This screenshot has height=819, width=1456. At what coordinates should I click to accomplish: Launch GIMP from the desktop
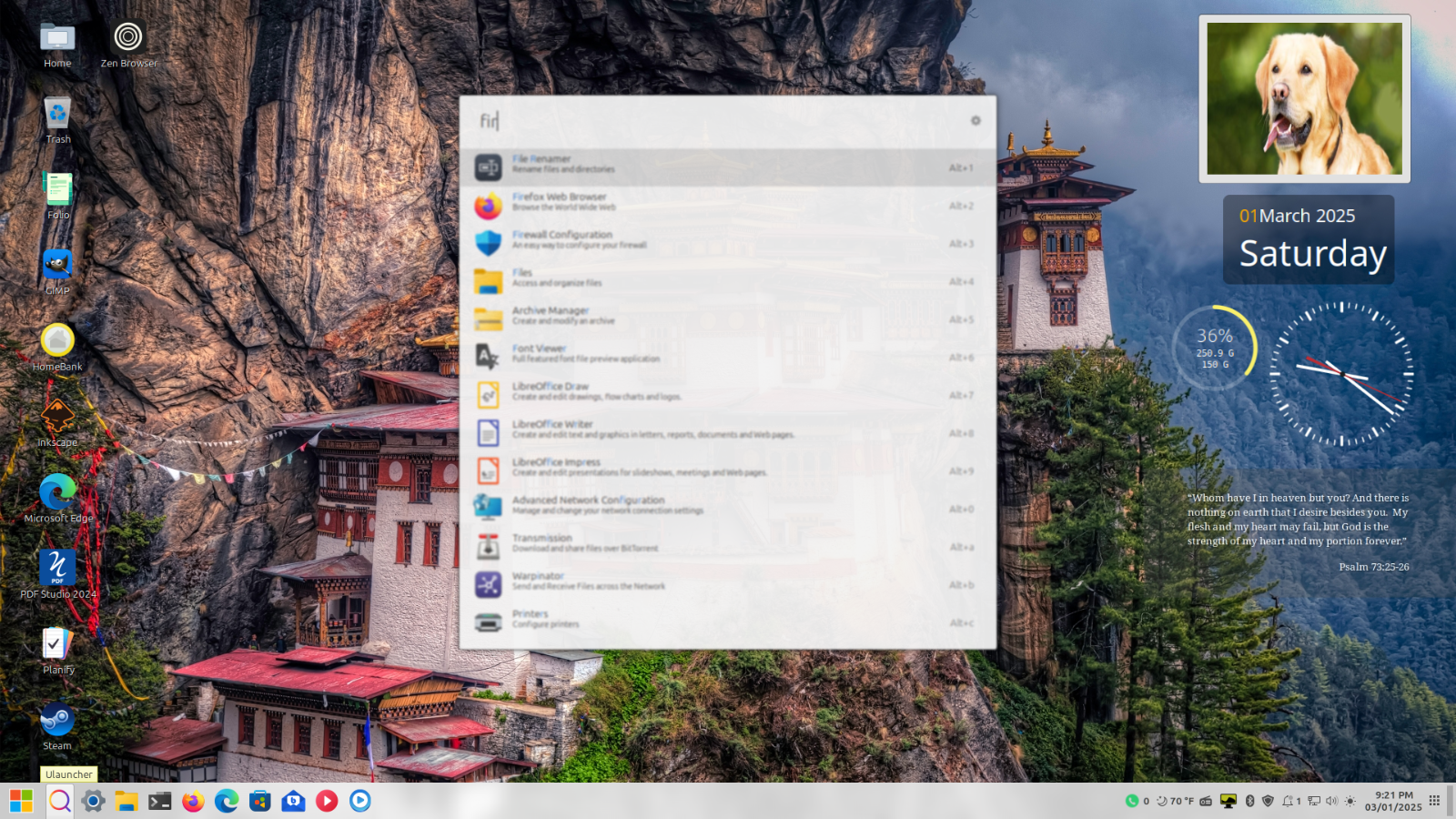click(x=57, y=272)
